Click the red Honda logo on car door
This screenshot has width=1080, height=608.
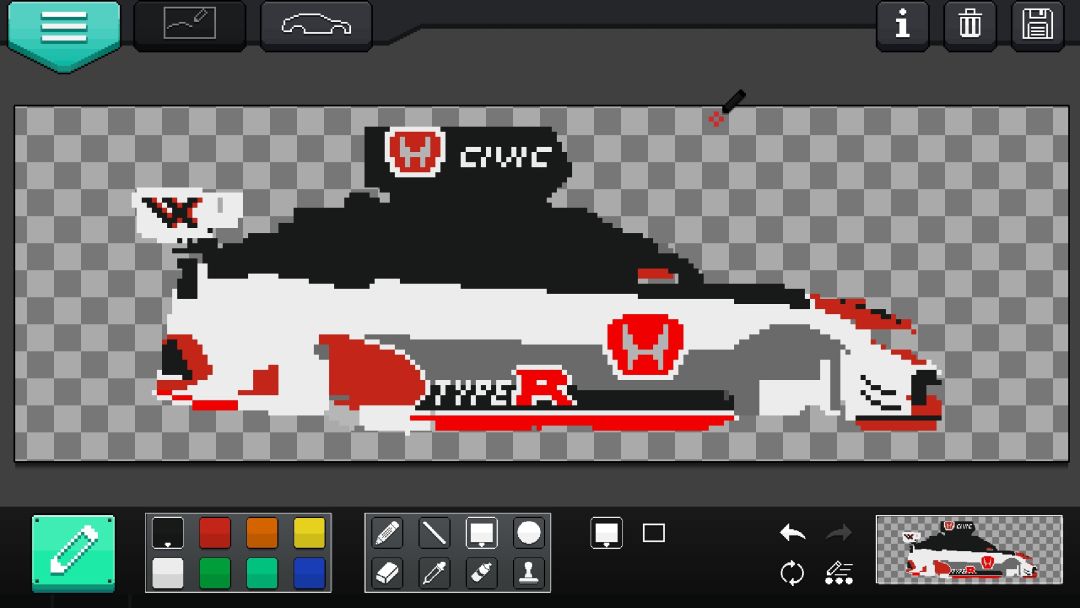pyautogui.click(x=645, y=346)
